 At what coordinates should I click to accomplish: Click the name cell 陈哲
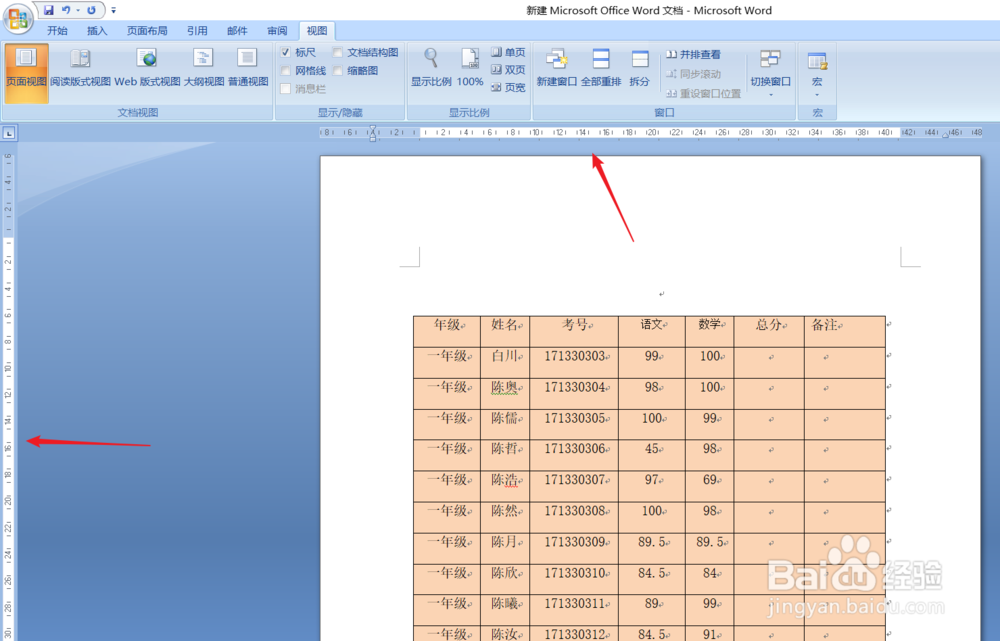[x=505, y=455]
